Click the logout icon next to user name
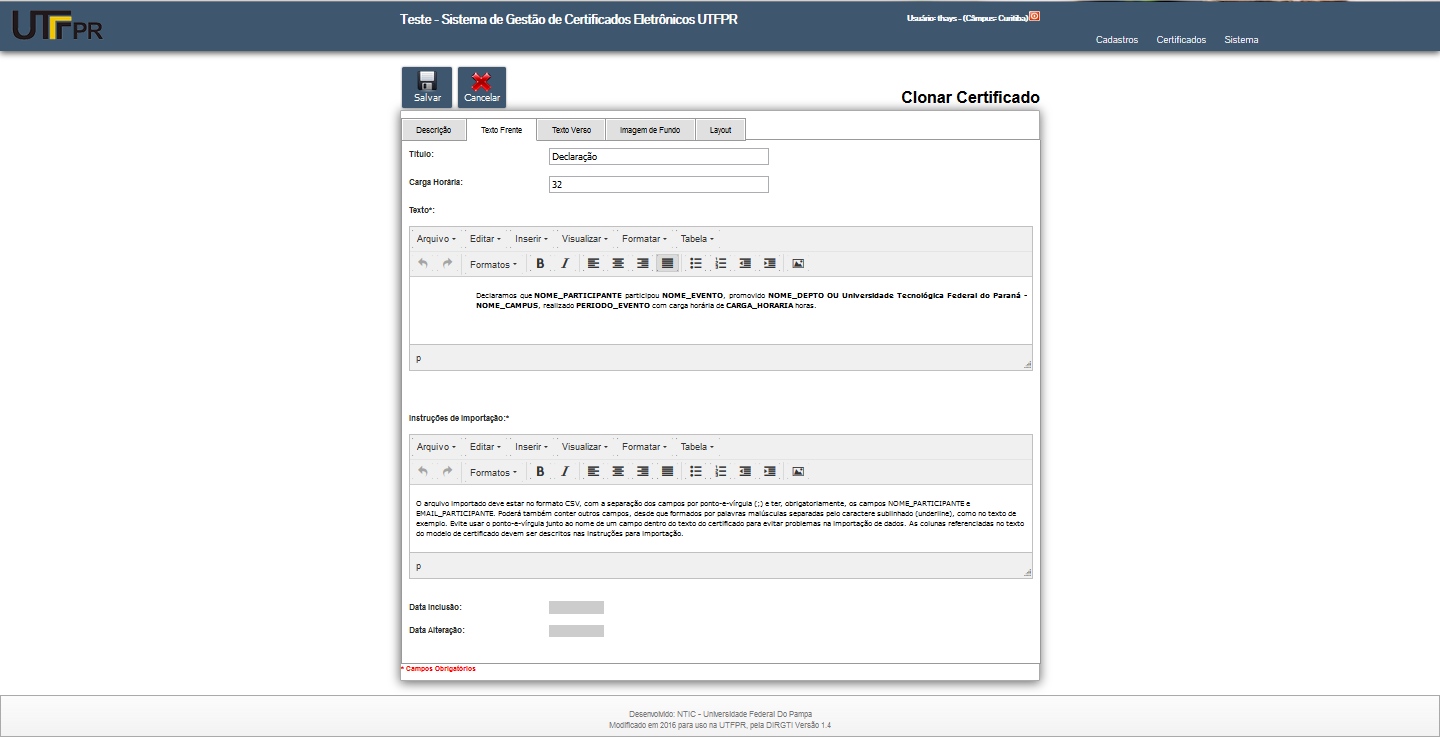 click(x=1034, y=16)
